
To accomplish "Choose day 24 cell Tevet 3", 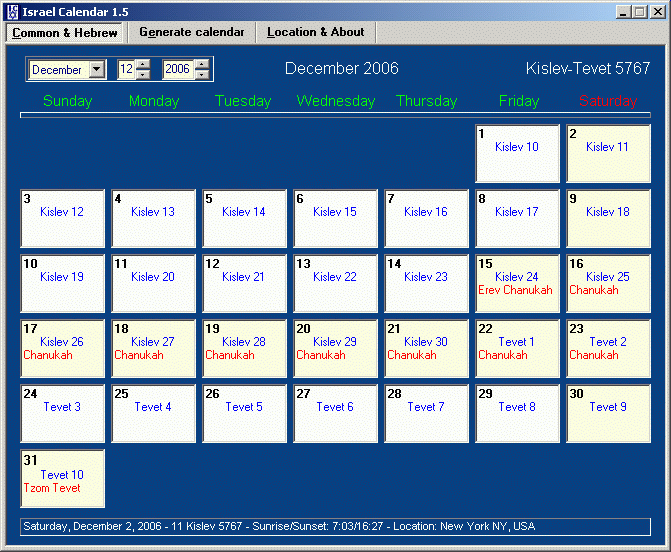I will pyautogui.click(x=62, y=414).
